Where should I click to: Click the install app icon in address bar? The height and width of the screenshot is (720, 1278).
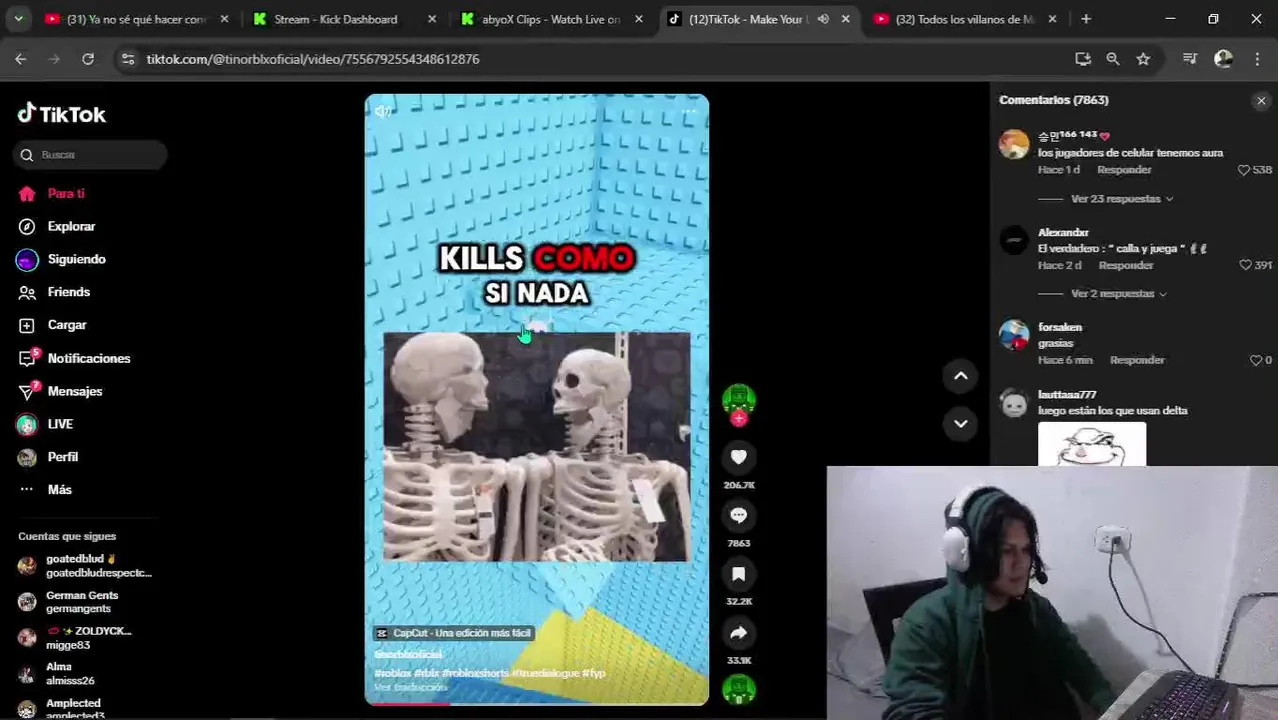click(1082, 59)
